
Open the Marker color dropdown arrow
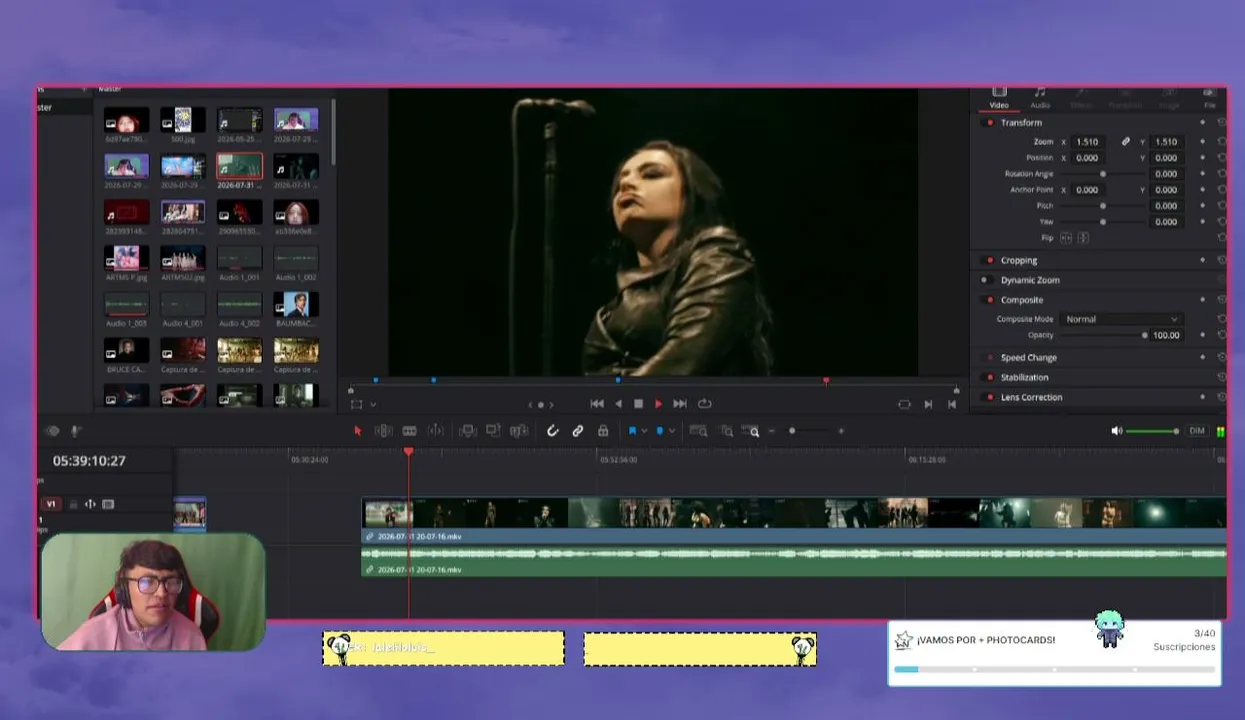(x=671, y=431)
